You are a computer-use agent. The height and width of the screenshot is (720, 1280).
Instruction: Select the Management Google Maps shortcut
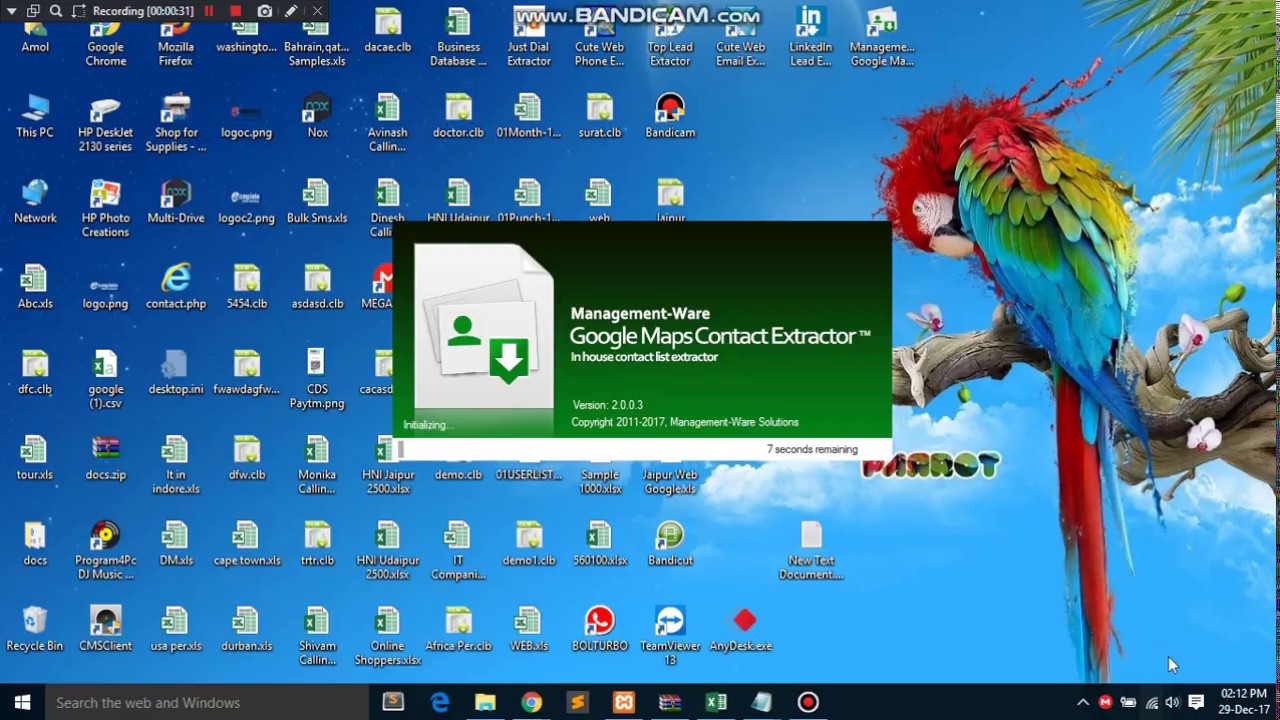tap(882, 38)
